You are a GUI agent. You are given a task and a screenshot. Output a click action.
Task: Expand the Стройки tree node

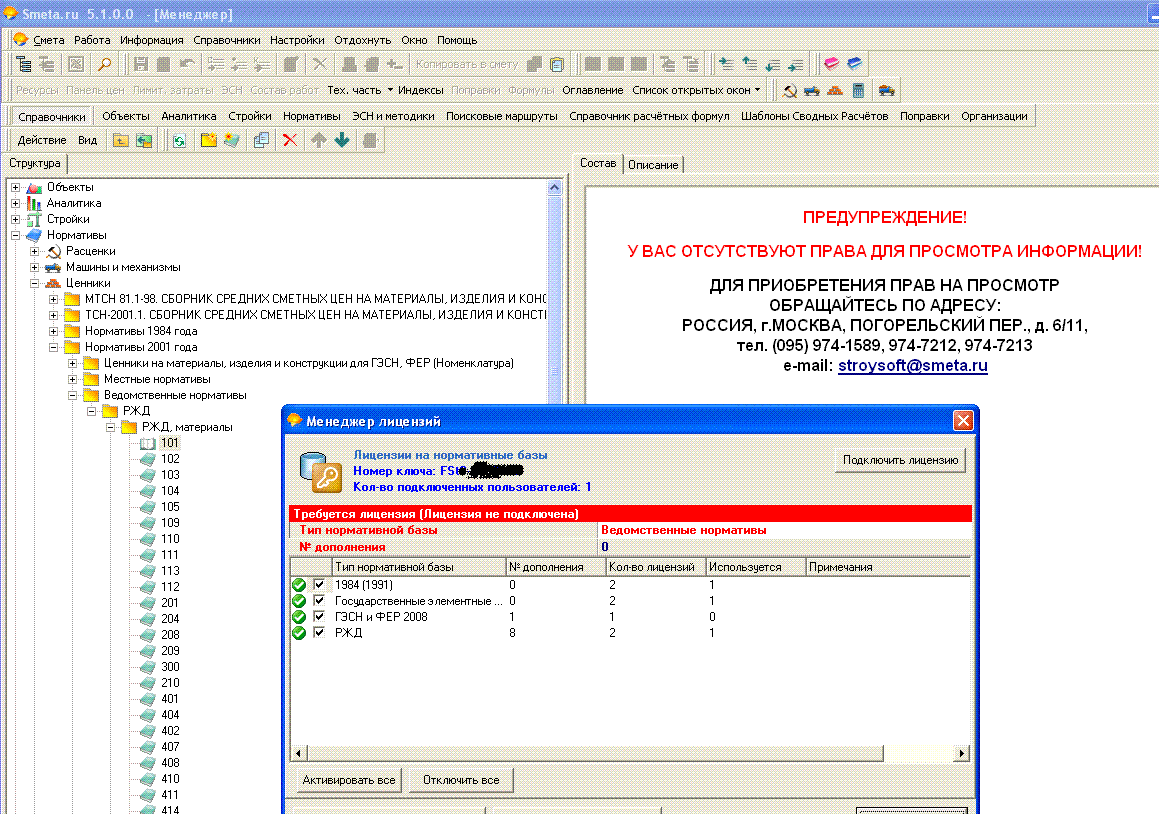pyautogui.click(x=16, y=220)
